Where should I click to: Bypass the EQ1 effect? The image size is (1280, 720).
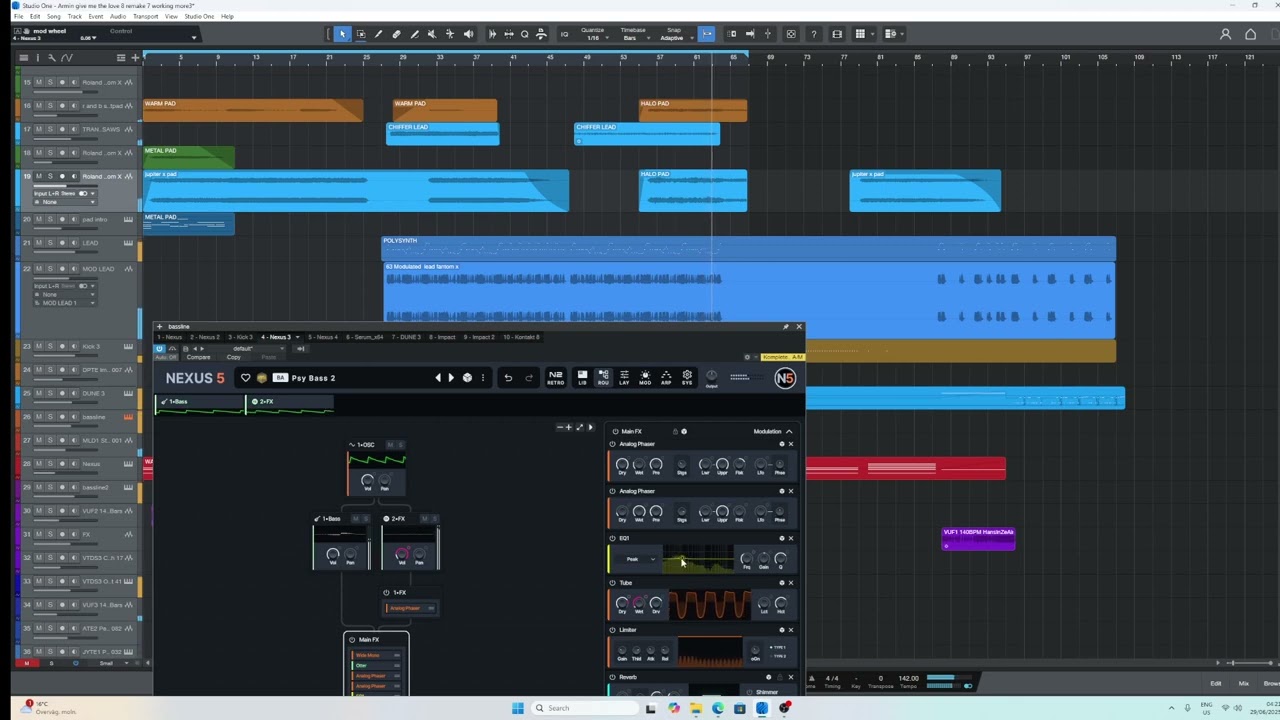(614, 538)
